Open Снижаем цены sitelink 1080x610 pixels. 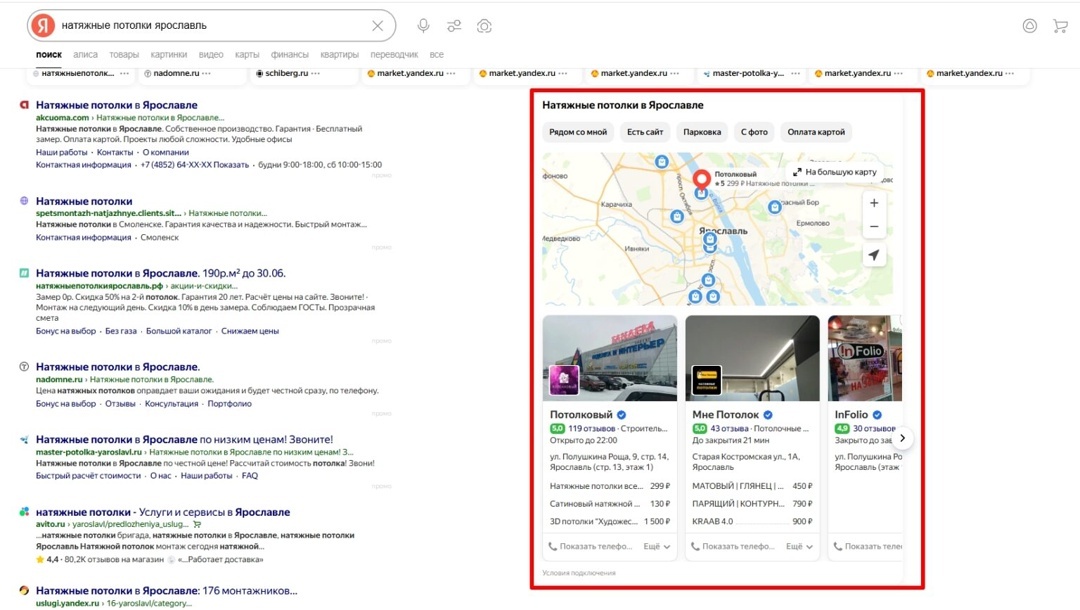tap(249, 331)
